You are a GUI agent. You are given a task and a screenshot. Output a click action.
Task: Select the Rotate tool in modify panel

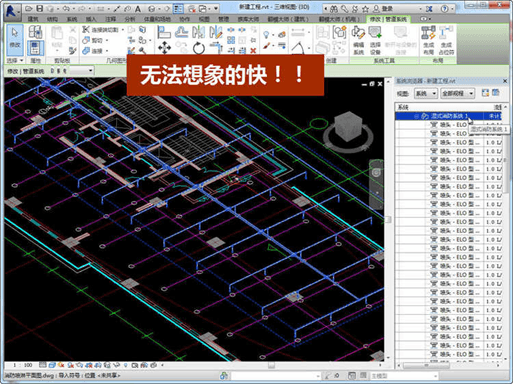199,48
